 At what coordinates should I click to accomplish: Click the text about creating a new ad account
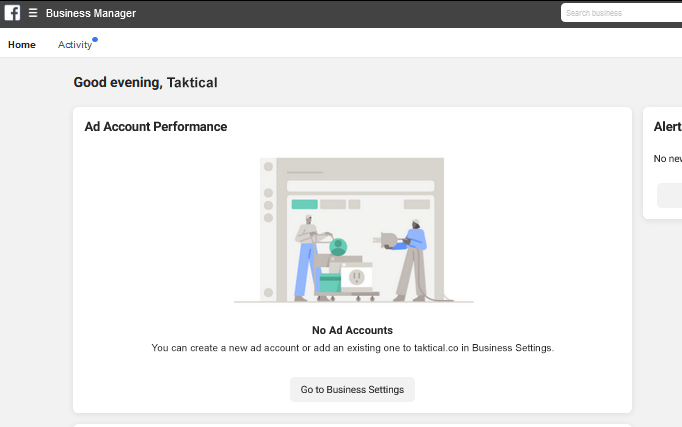coord(352,348)
